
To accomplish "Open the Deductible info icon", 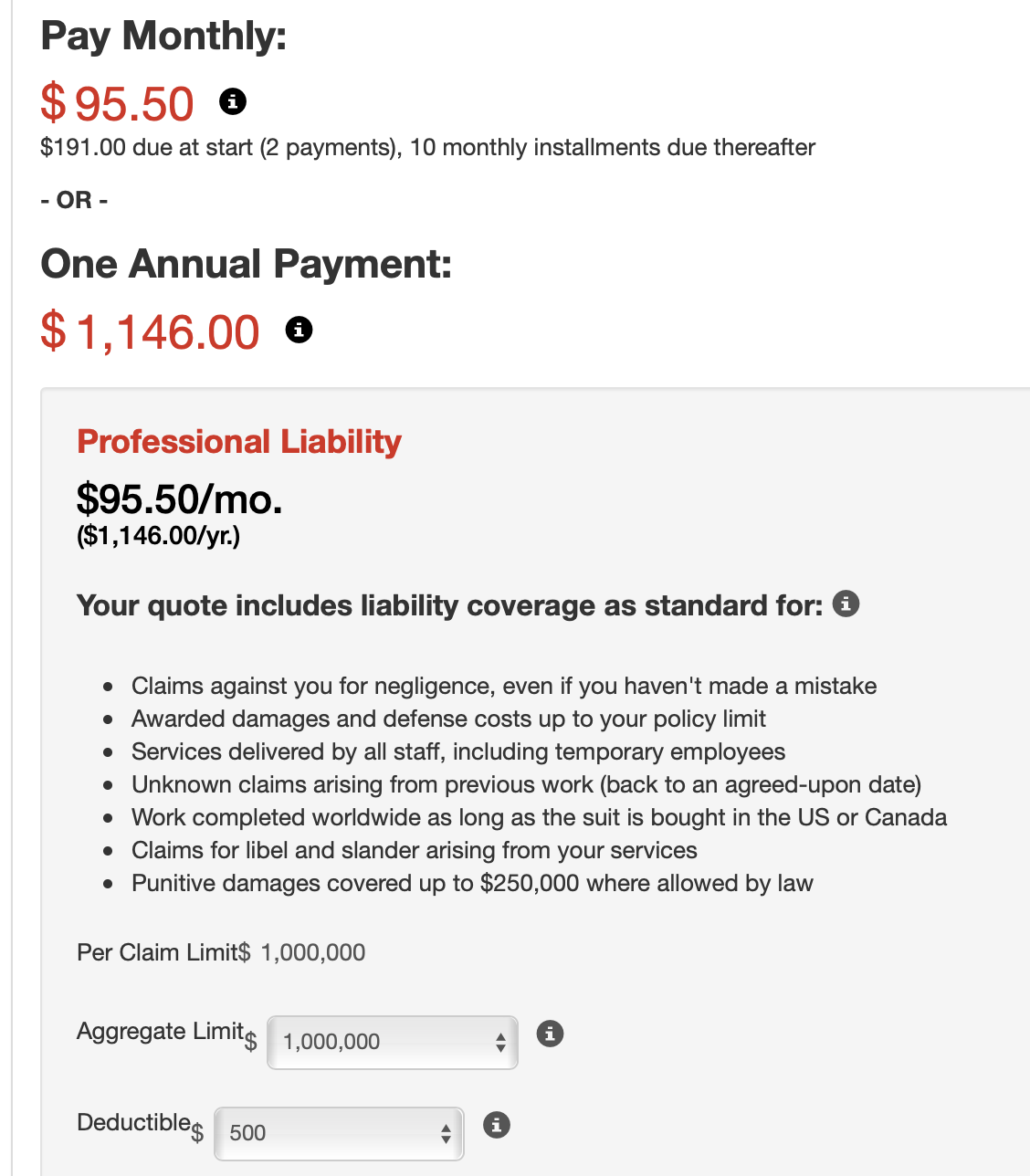I will (x=496, y=1125).
